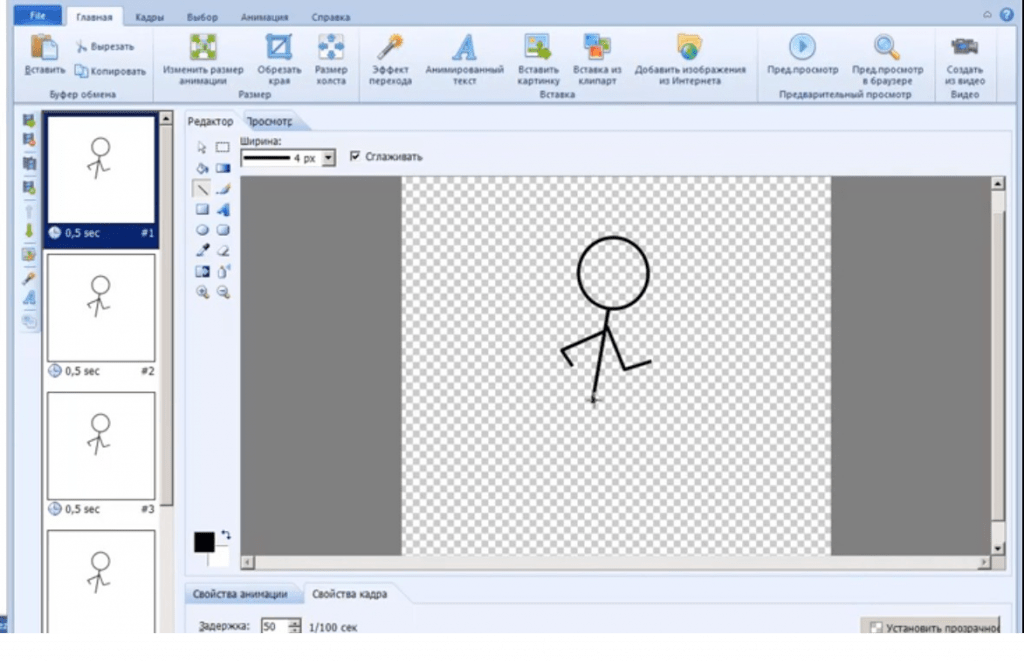Open the Свойства кадра tab

tap(349, 594)
